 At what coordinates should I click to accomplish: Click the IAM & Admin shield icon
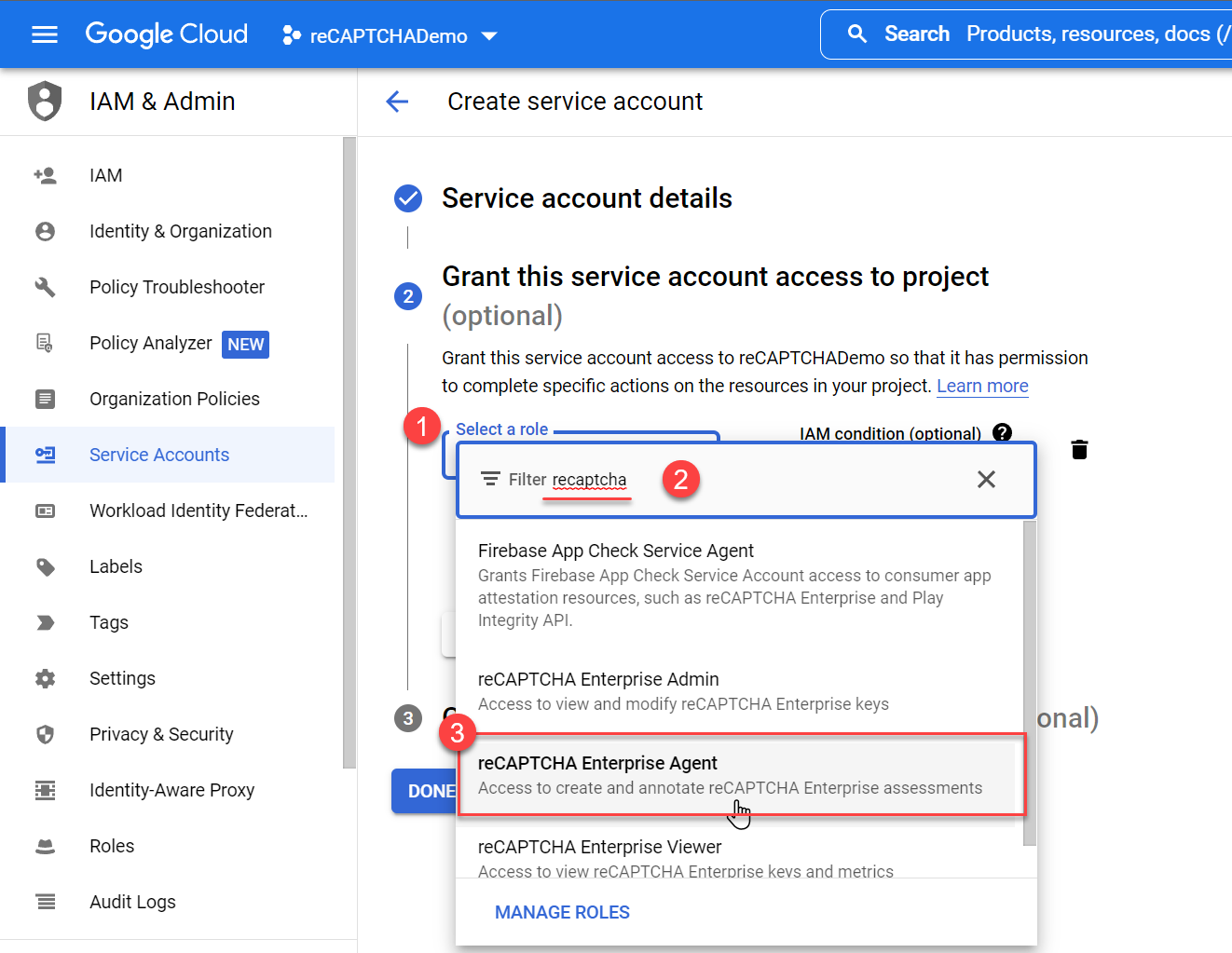(x=45, y=101)
